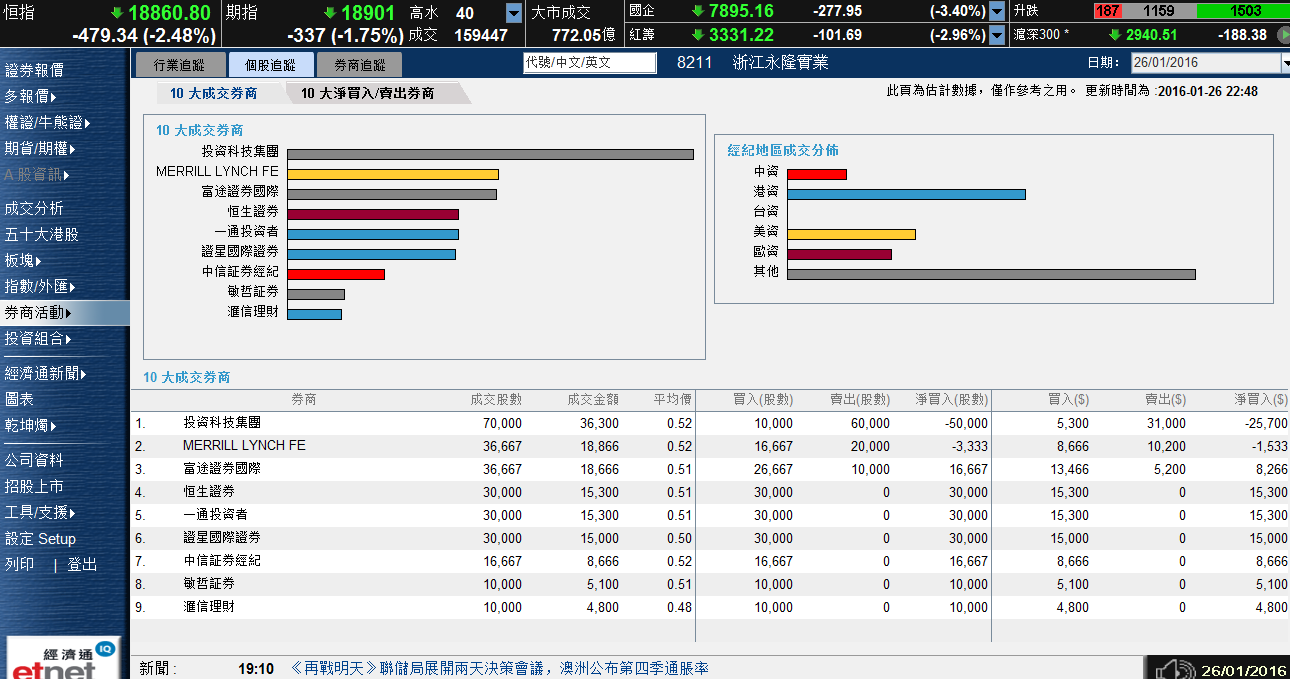
Task: Click 富途證券國際 in the table
Action: (x=221, y=468)
